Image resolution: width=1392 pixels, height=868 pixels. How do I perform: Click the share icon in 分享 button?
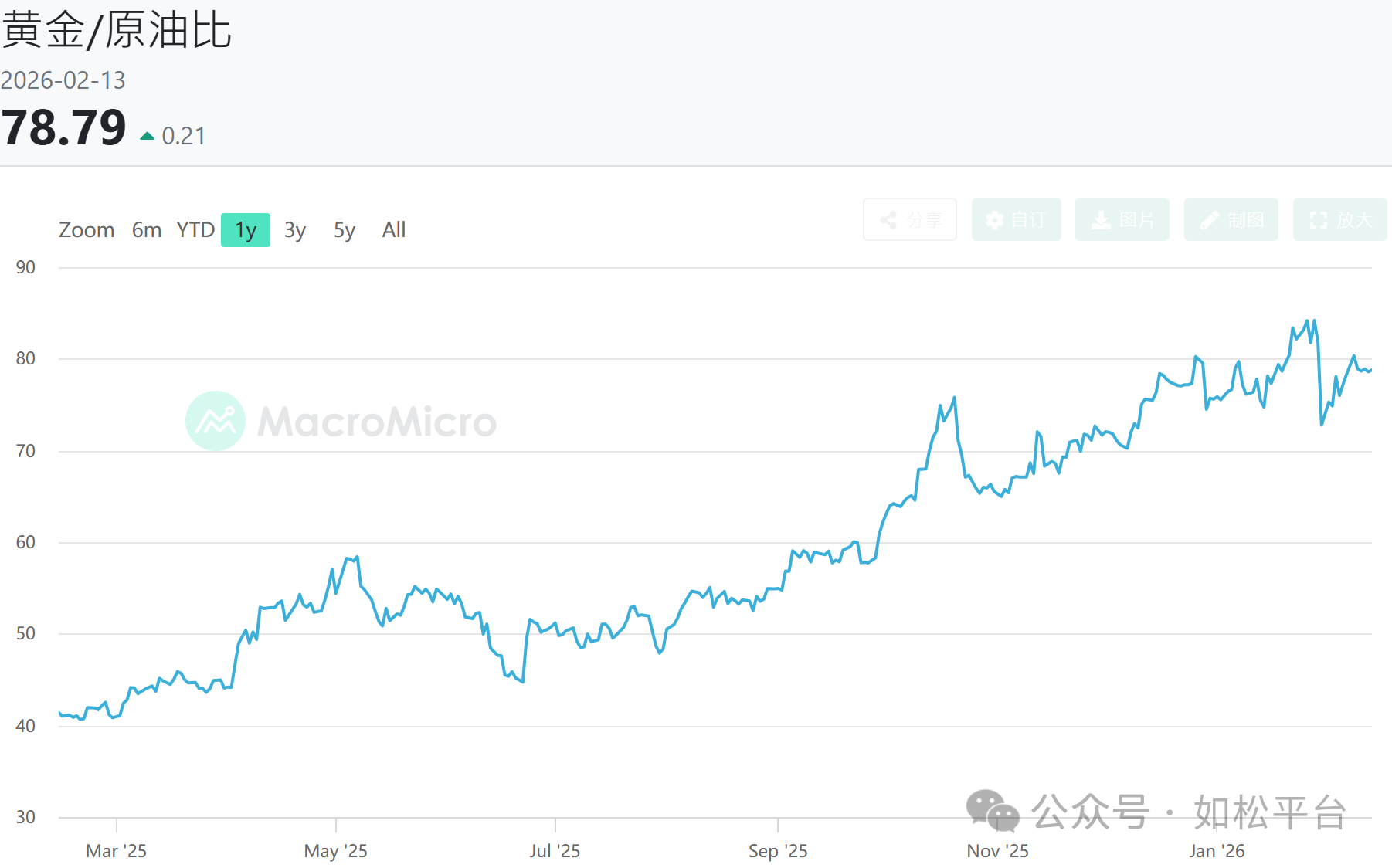point(888,220)
